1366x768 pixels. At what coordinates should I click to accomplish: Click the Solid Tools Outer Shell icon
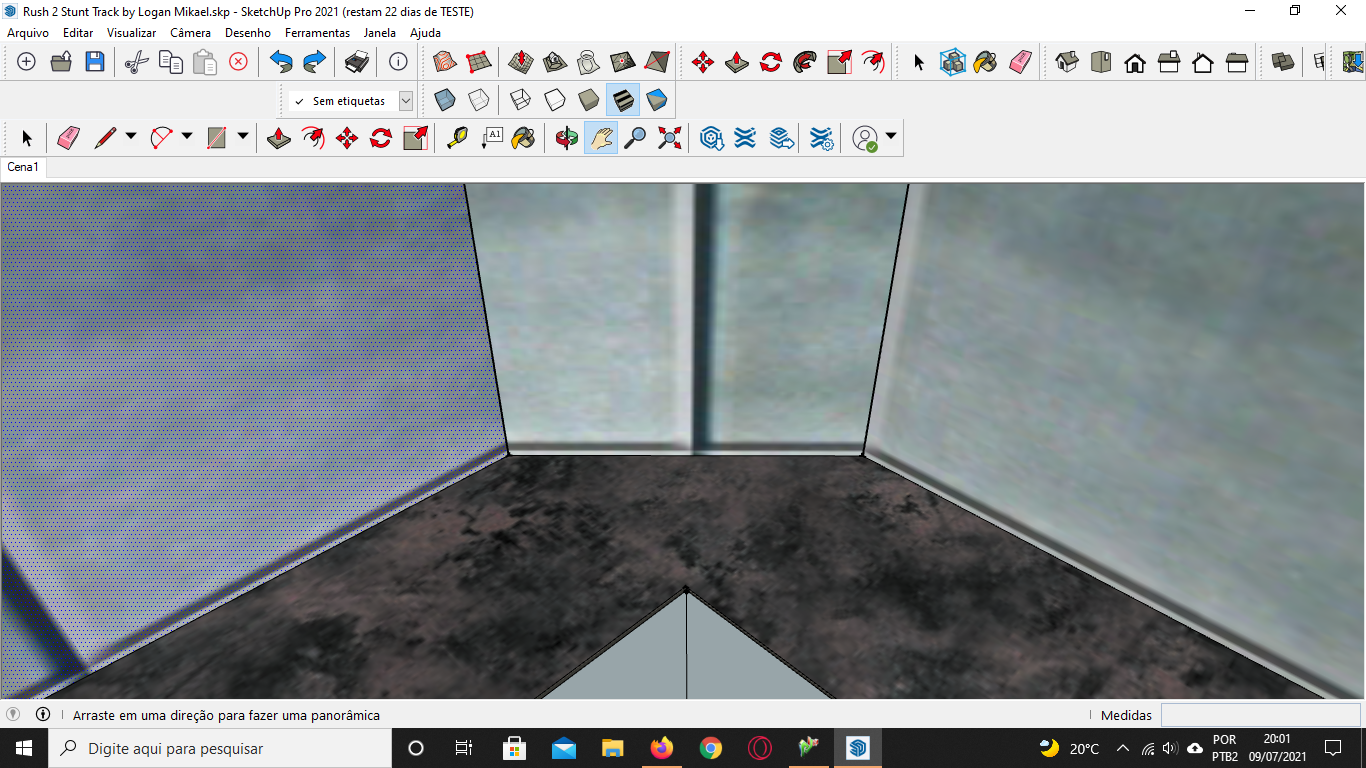pos(1283,62)
